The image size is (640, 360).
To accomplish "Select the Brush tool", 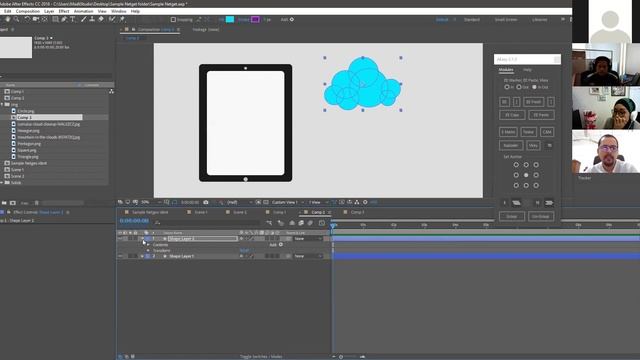I will coord(84,19).
